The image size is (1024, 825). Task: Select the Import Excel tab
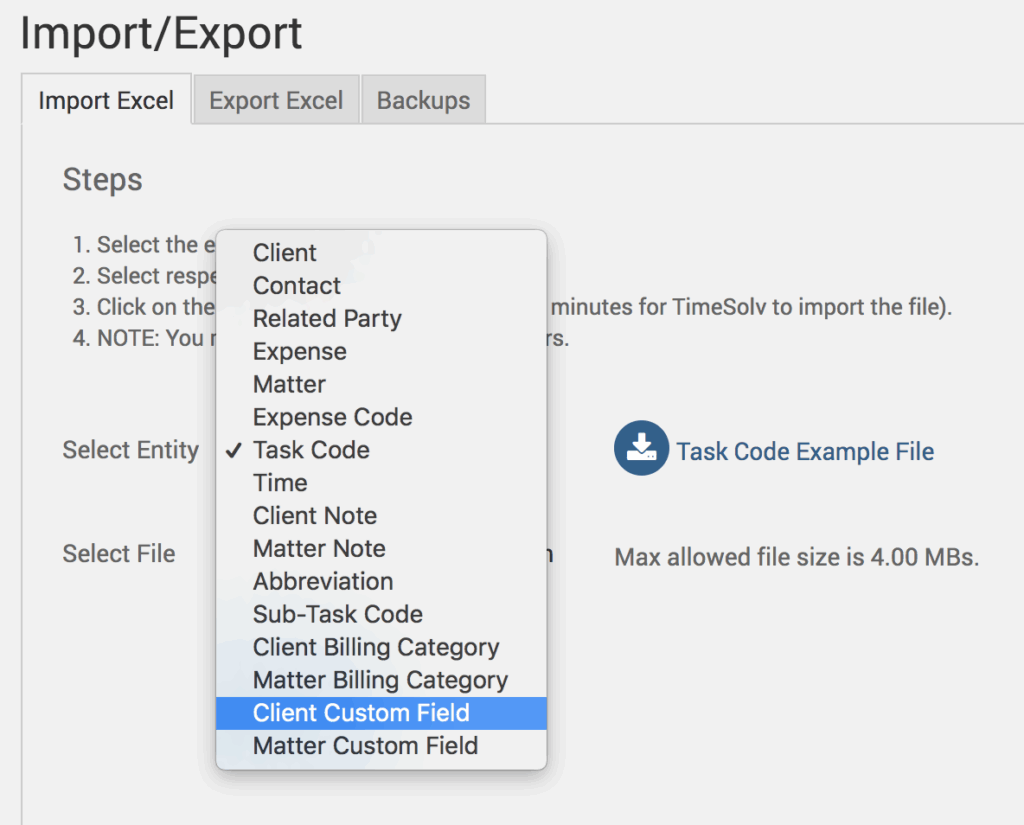[x=106, y=101]
